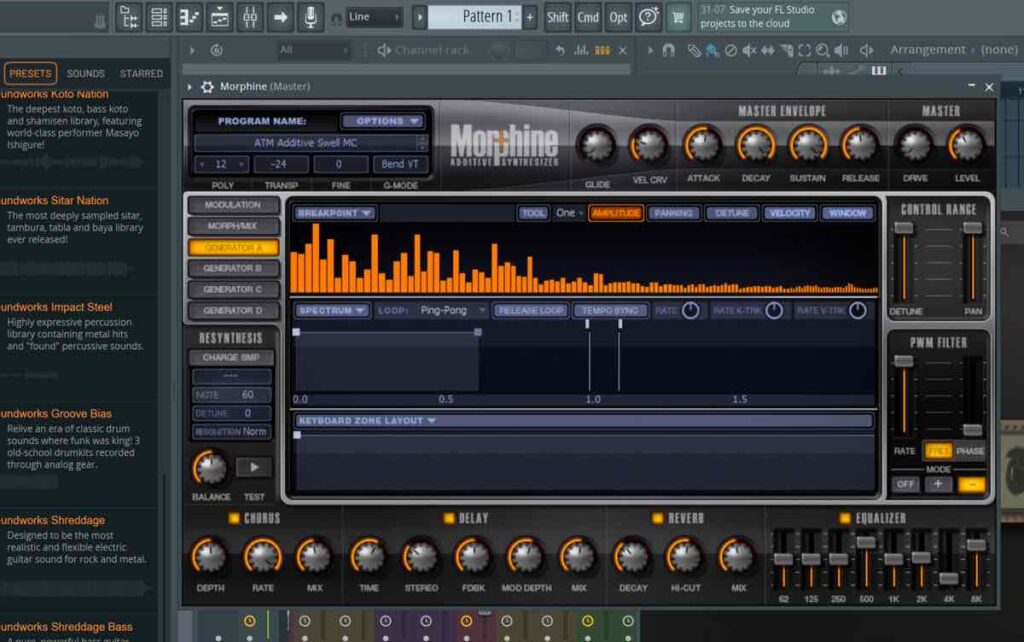Screen dimensions: 1024x642
Task: Open the channel rack toolbar icon
Action: (159, 18)
